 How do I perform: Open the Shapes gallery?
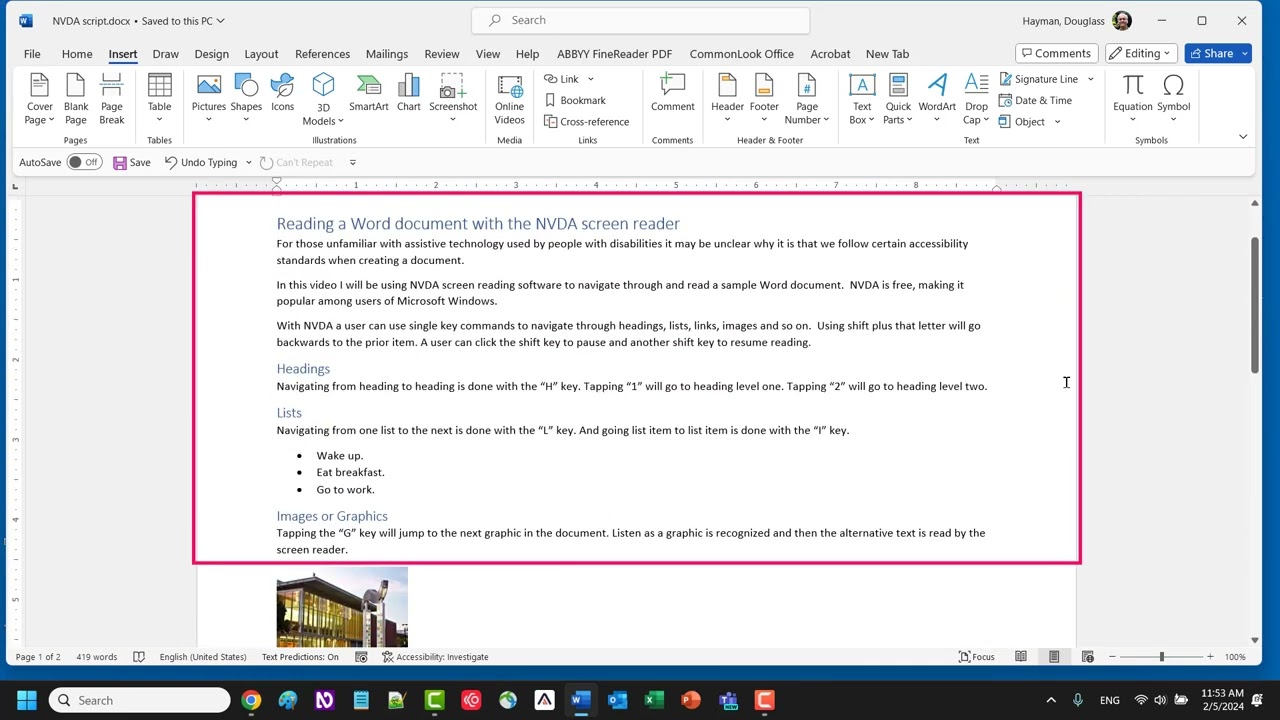click(246, 99)
